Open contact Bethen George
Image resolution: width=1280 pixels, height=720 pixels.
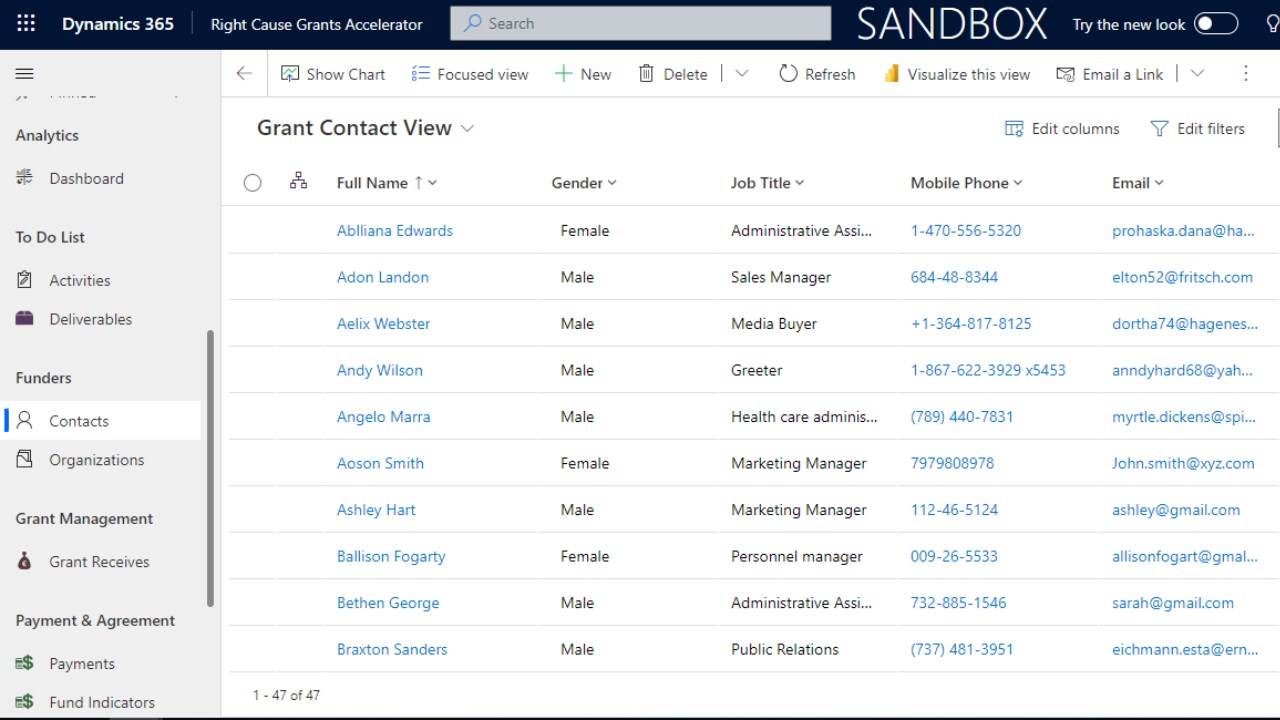point(388,602)
